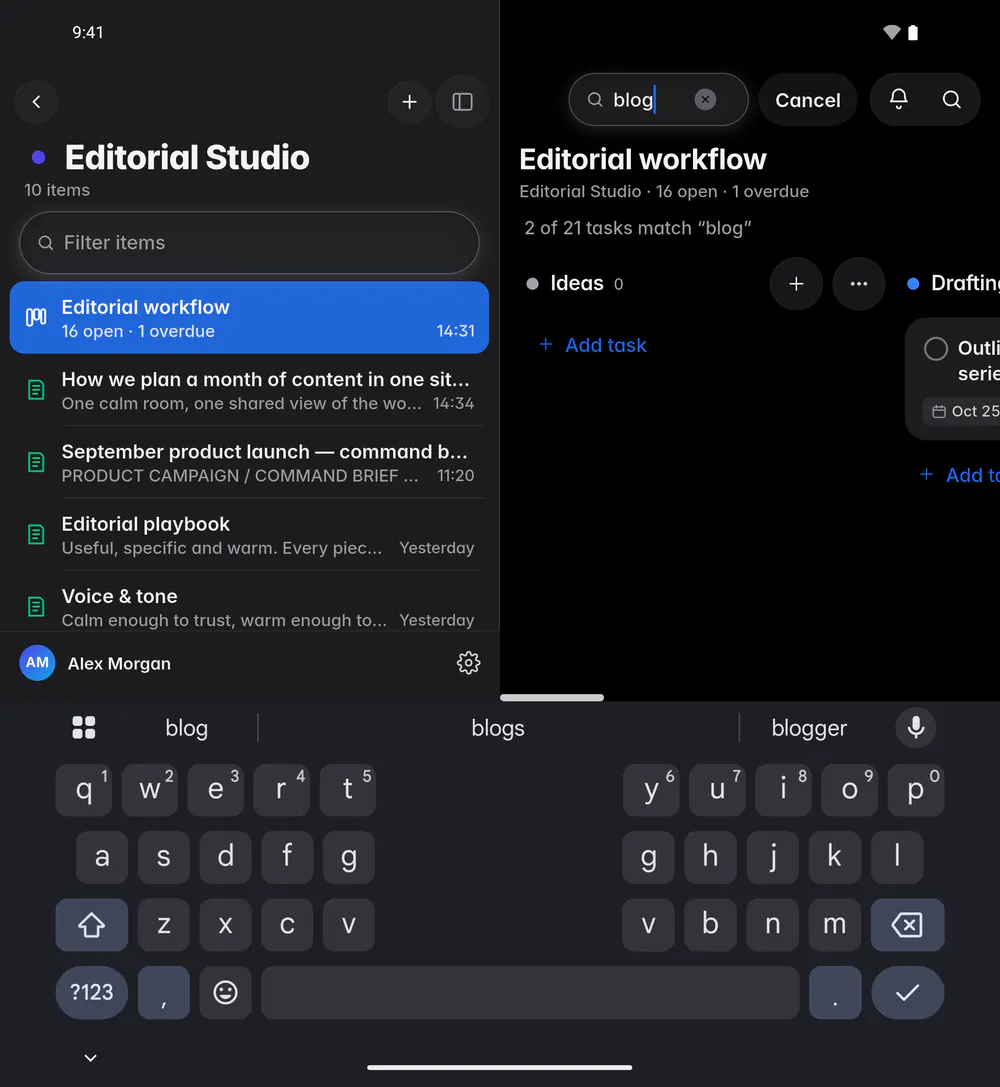Open settings gear next to Alex Morgan
The image size is (1000, 1087).
[468, 663]
